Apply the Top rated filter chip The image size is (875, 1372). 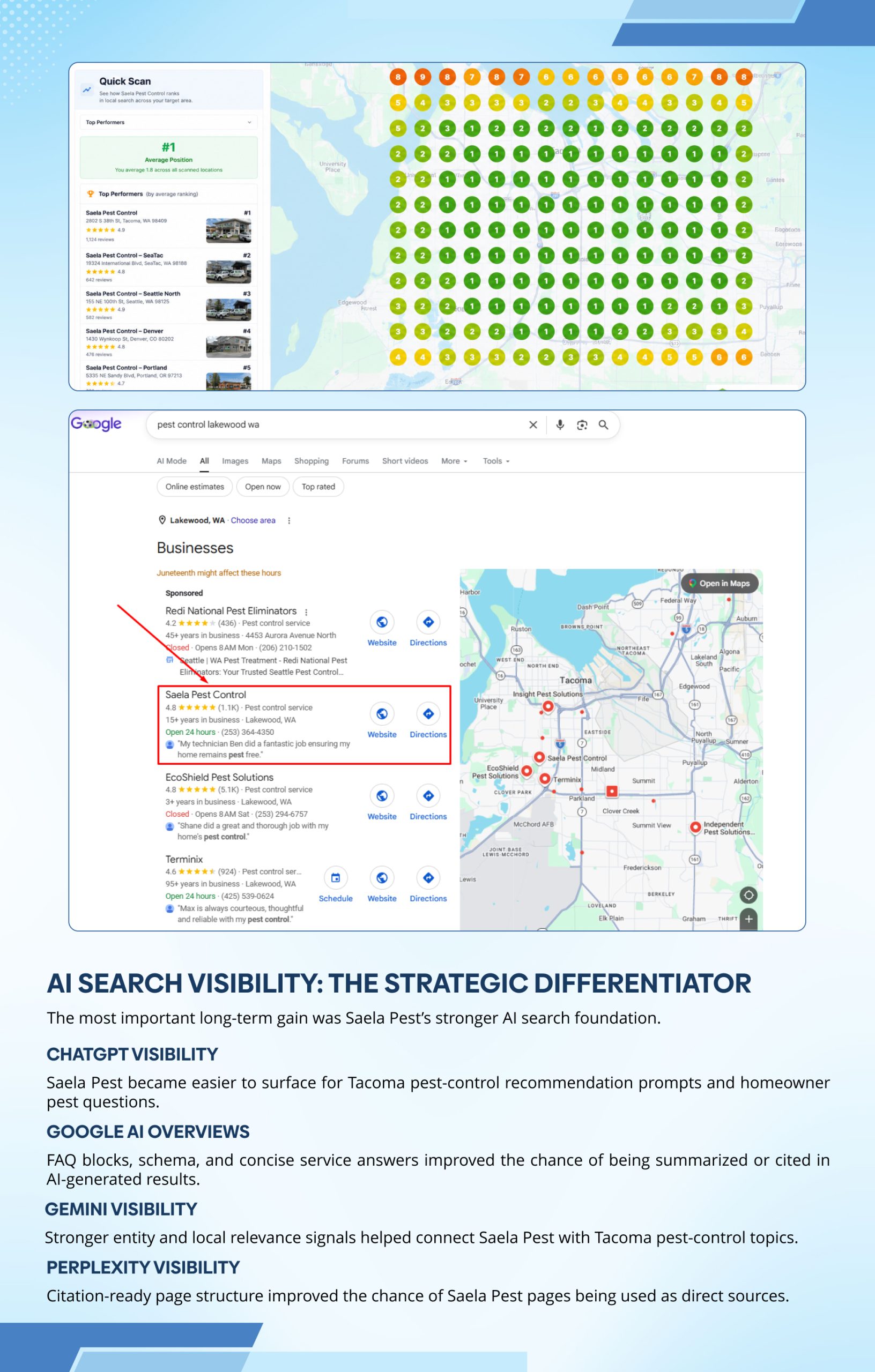point(318,487)
